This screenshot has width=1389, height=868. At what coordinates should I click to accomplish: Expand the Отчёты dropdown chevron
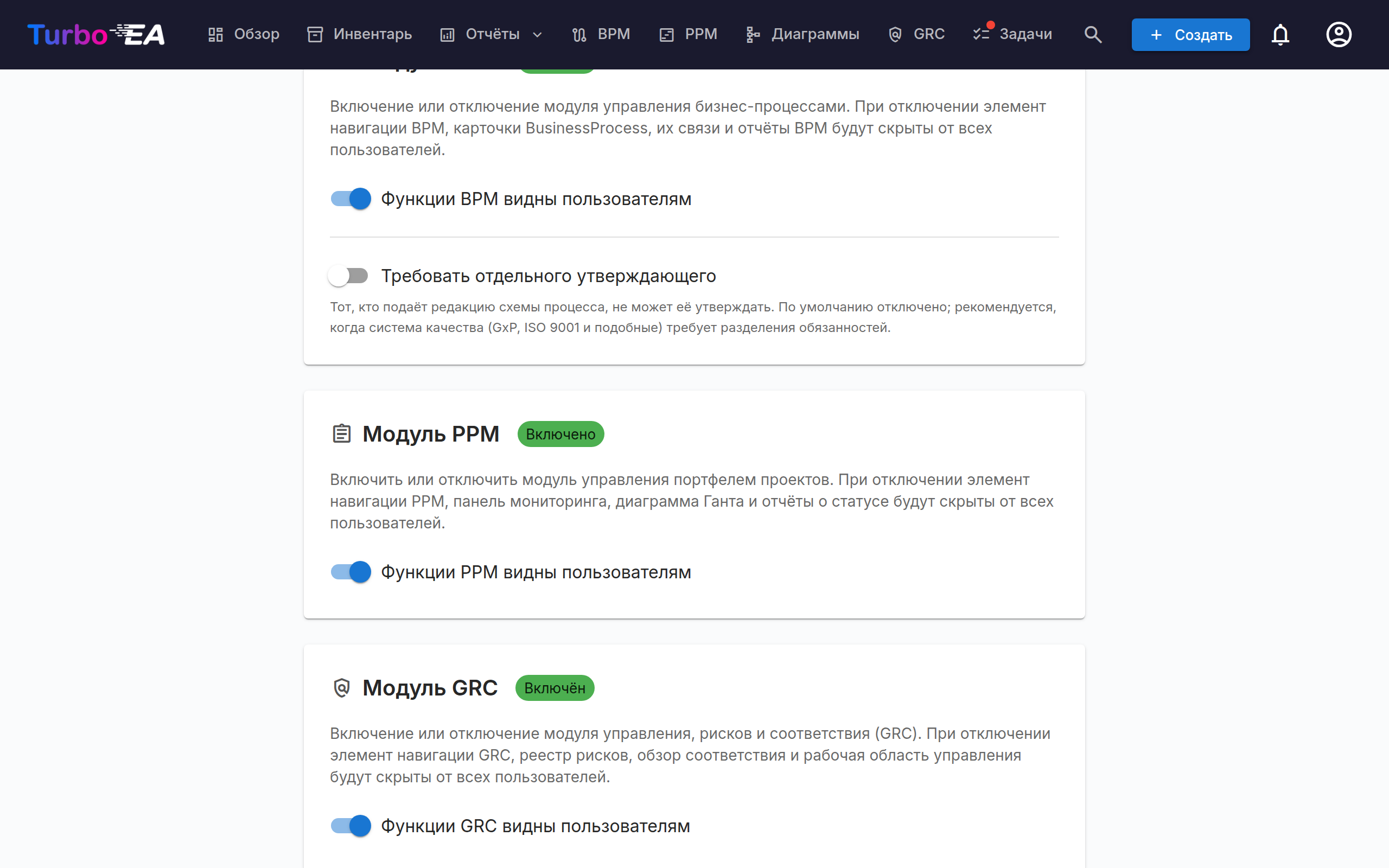tap(537, 34)
